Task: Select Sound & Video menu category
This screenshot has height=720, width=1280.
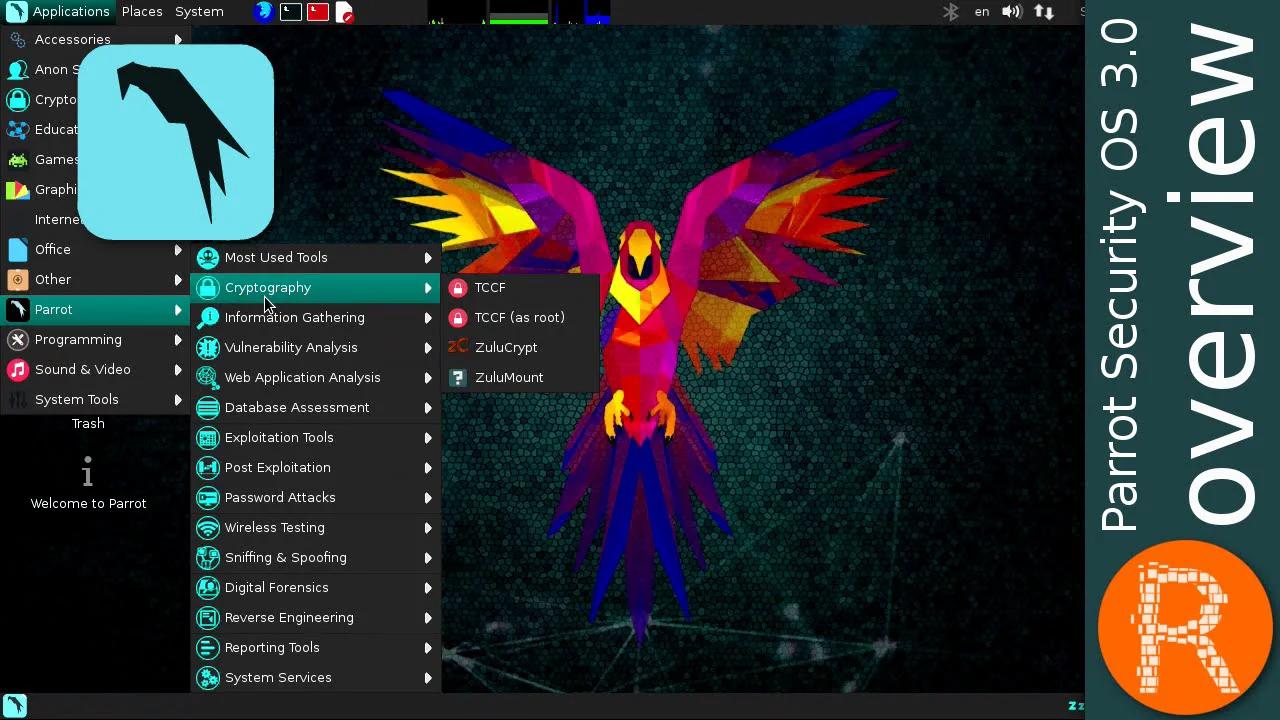Action: tap(83, 370)
